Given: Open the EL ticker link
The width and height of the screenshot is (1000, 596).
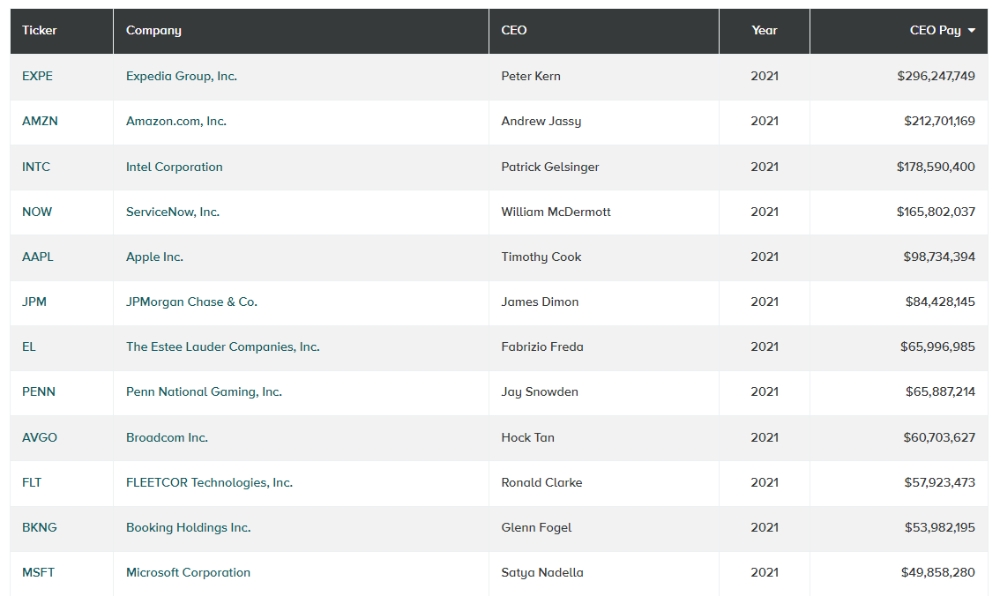Looking at the screenshot, I should point(29,347).
